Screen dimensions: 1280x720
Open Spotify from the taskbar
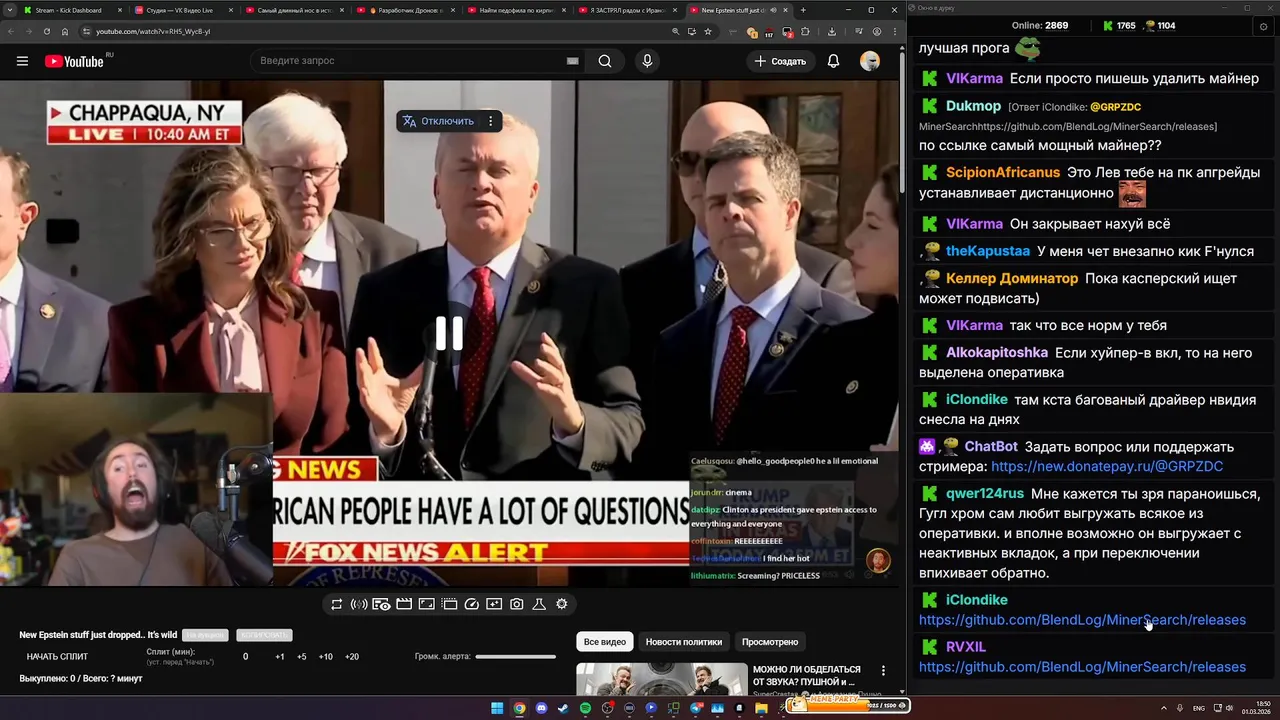tap(585, 708)
